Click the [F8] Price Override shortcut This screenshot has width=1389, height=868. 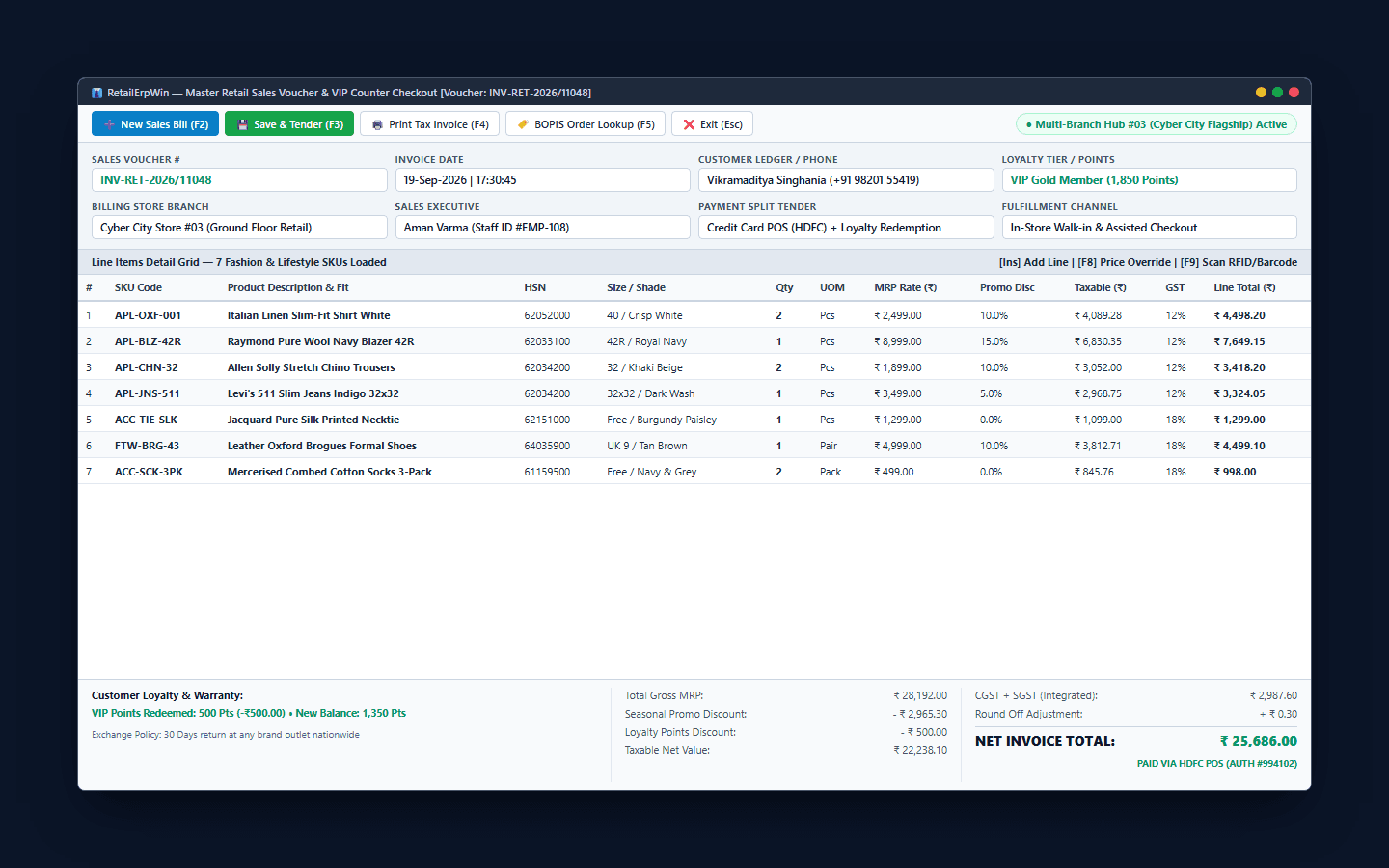pos(1124,262)
